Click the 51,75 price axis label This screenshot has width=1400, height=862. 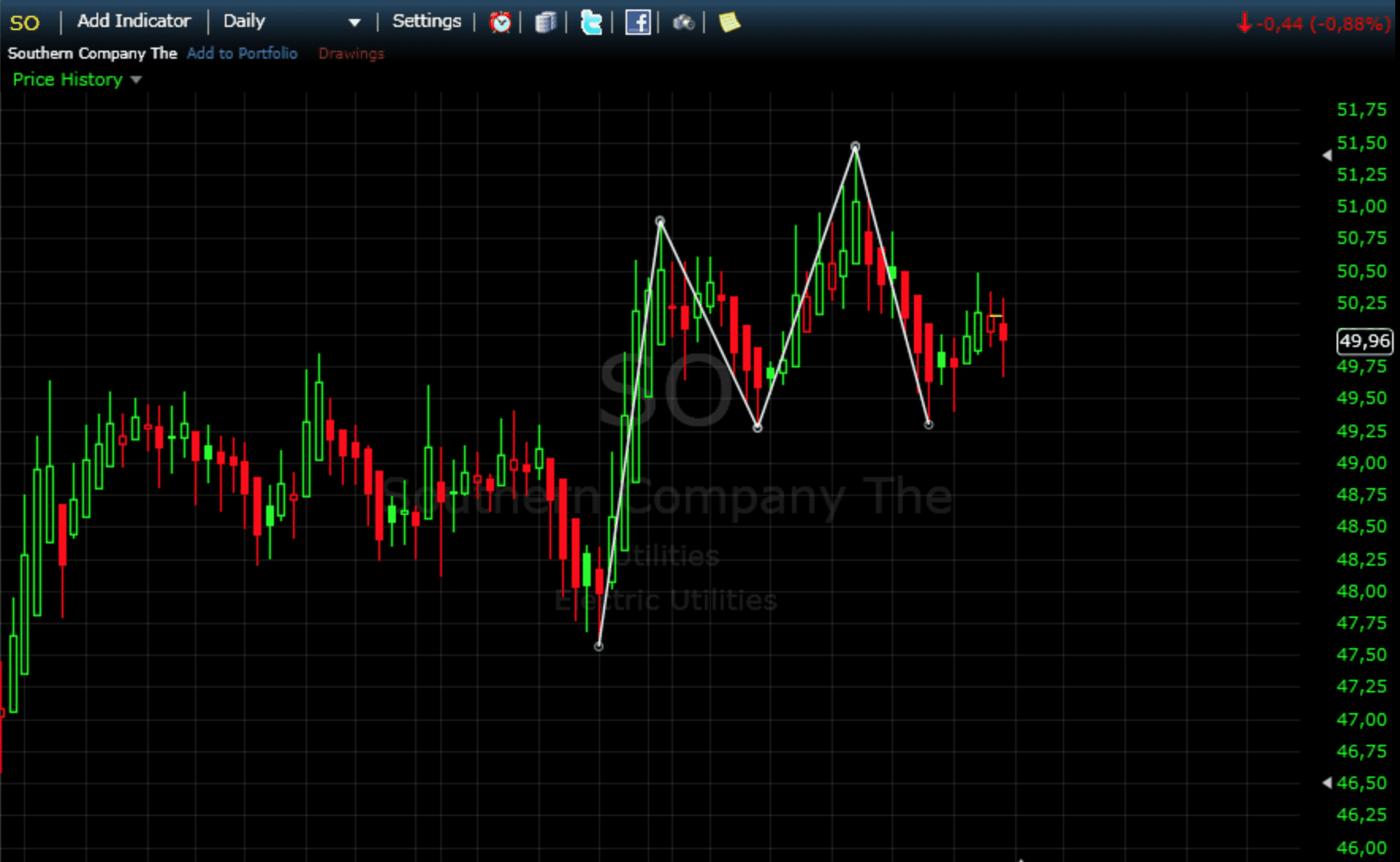coord(1362,110)
